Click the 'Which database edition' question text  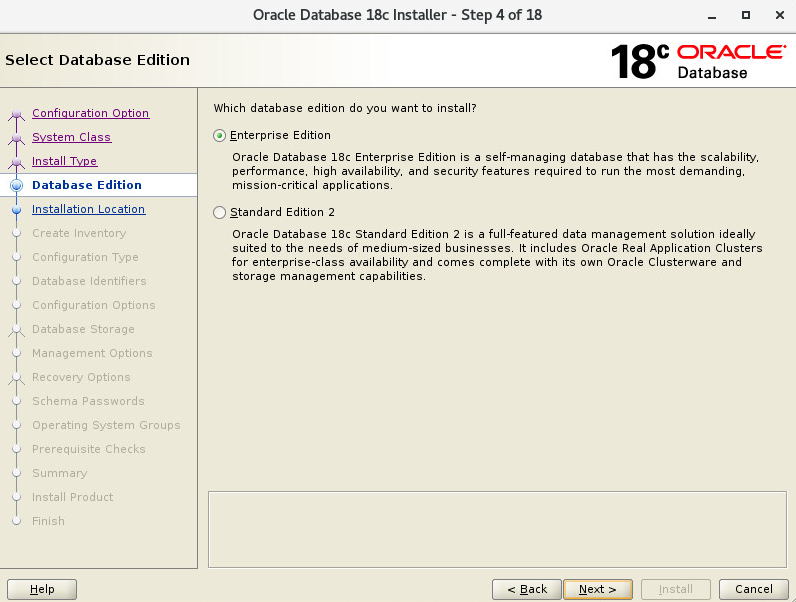(x=345, y=108)
